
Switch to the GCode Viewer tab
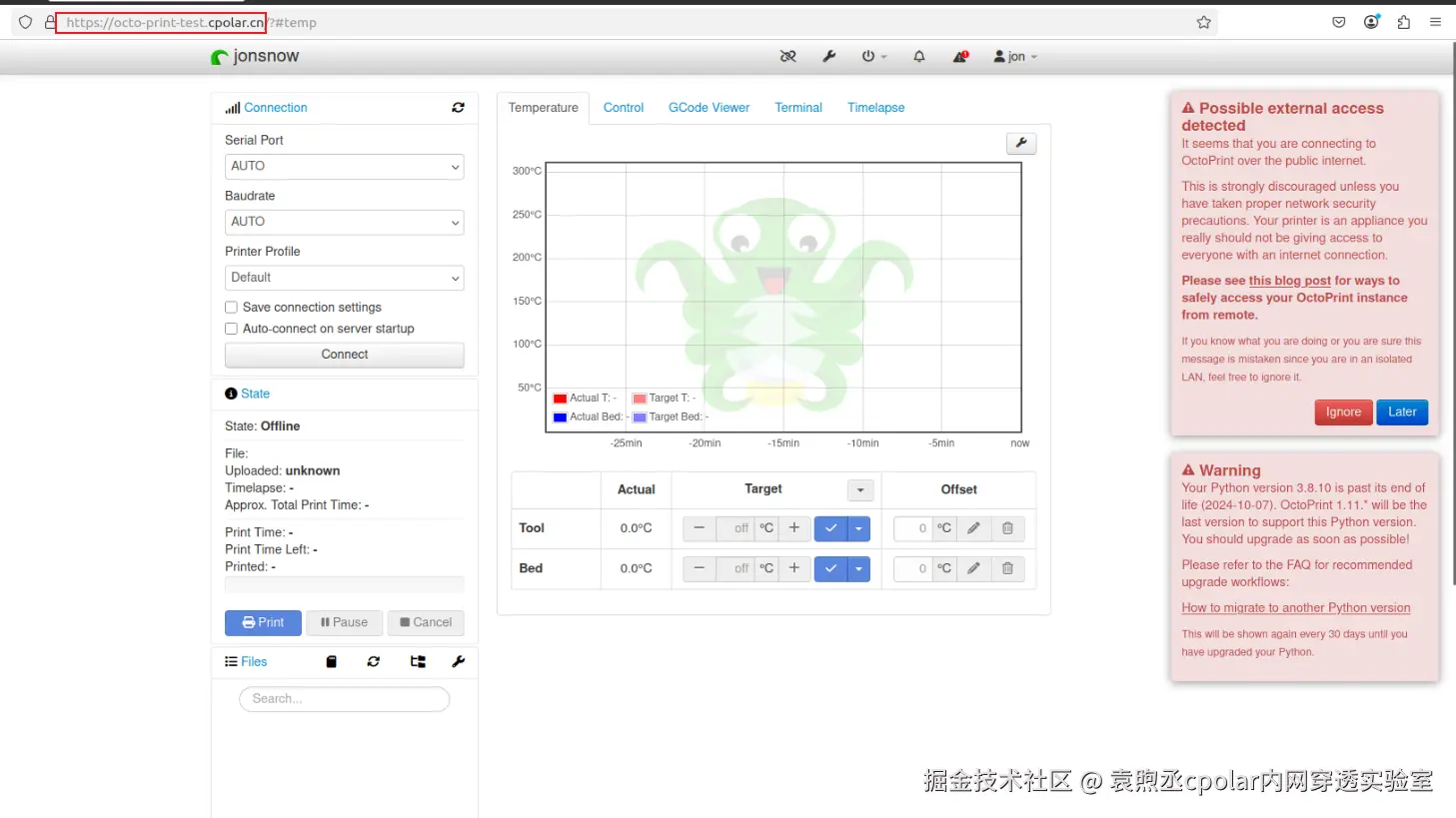(x=710, y=108)
